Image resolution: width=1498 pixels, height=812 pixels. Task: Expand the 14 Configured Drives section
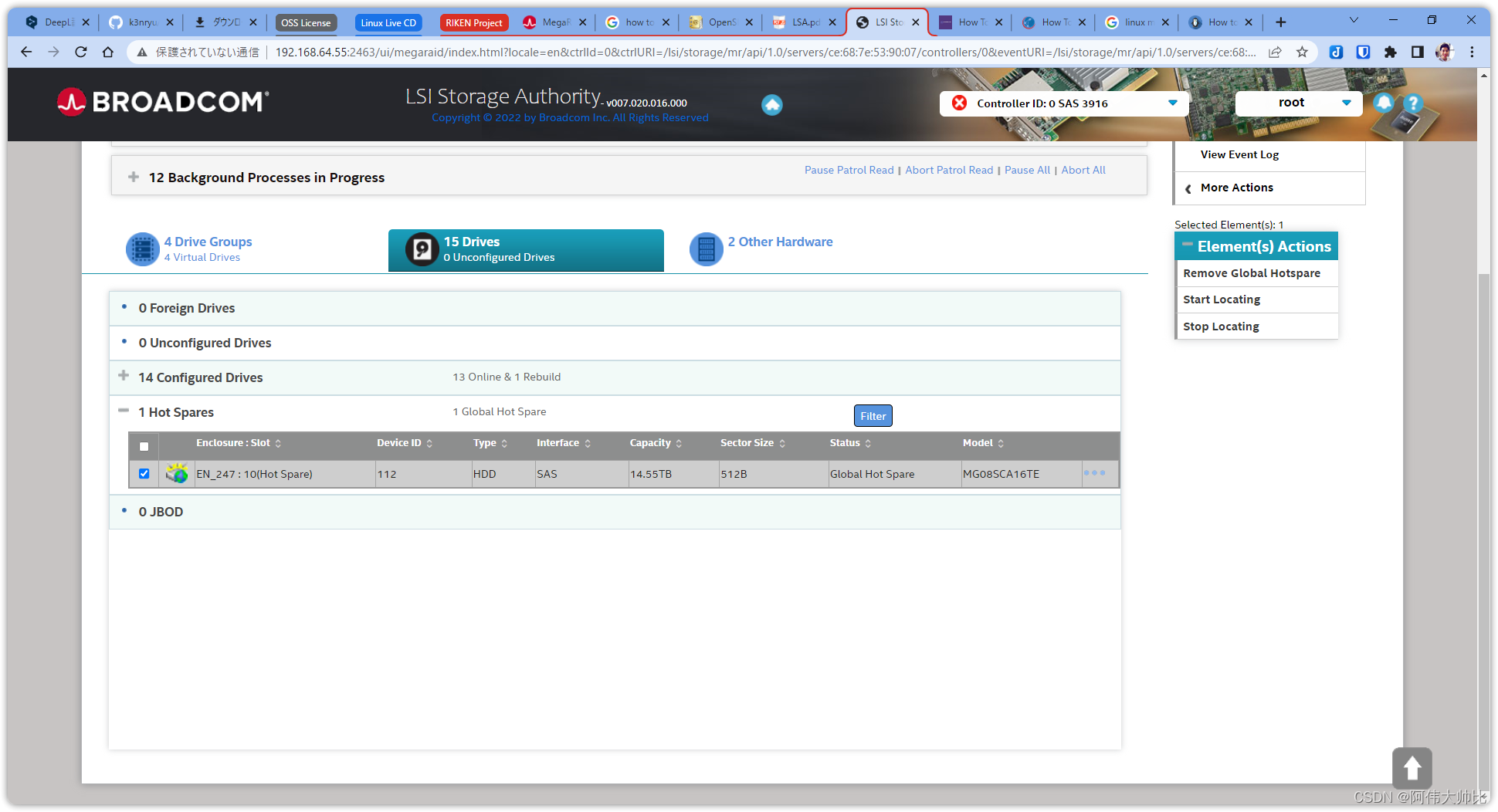(x=124, y=376)
